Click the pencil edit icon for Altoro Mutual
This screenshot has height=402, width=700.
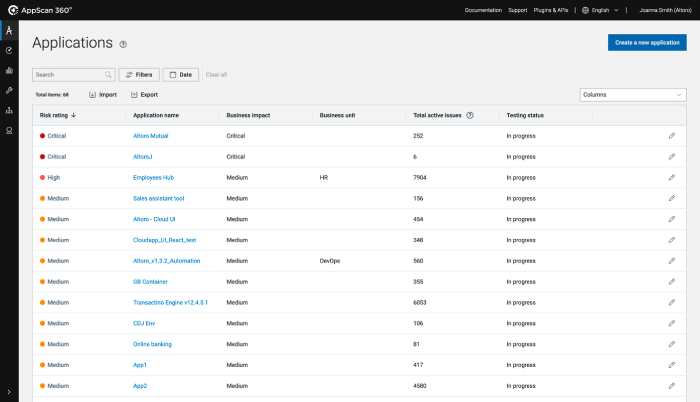(672, 135)
